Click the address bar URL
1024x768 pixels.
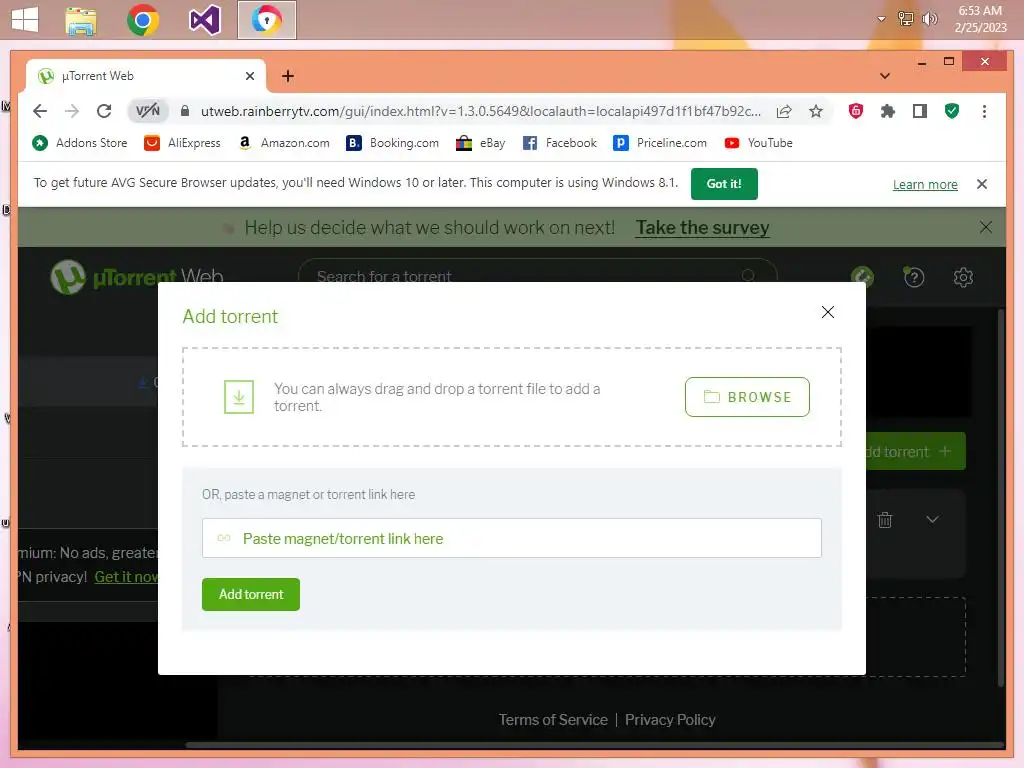tap(481, 111)
